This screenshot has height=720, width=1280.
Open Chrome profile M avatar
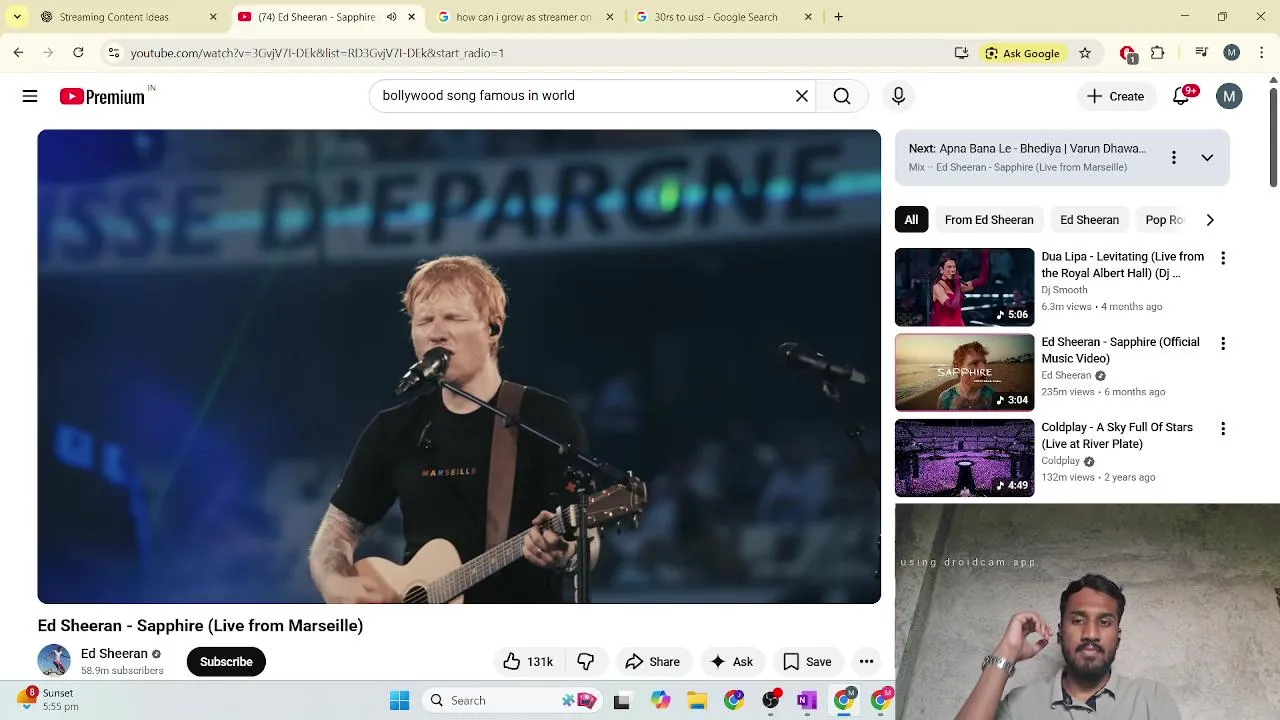(1232, 53)
